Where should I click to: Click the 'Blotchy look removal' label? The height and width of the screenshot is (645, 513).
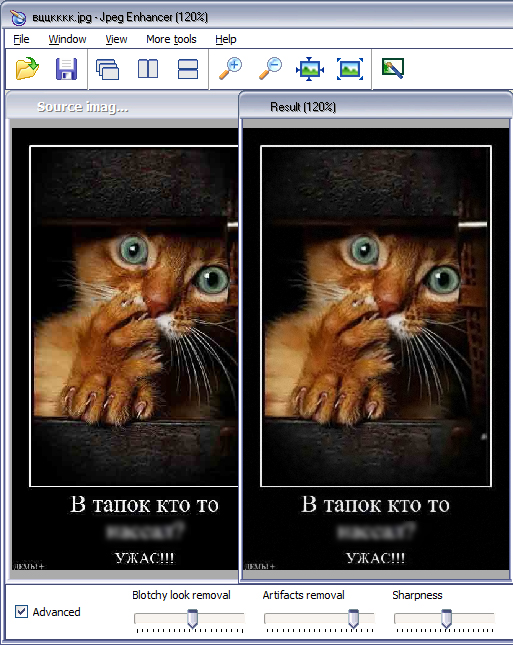click(x=181, y=595)
